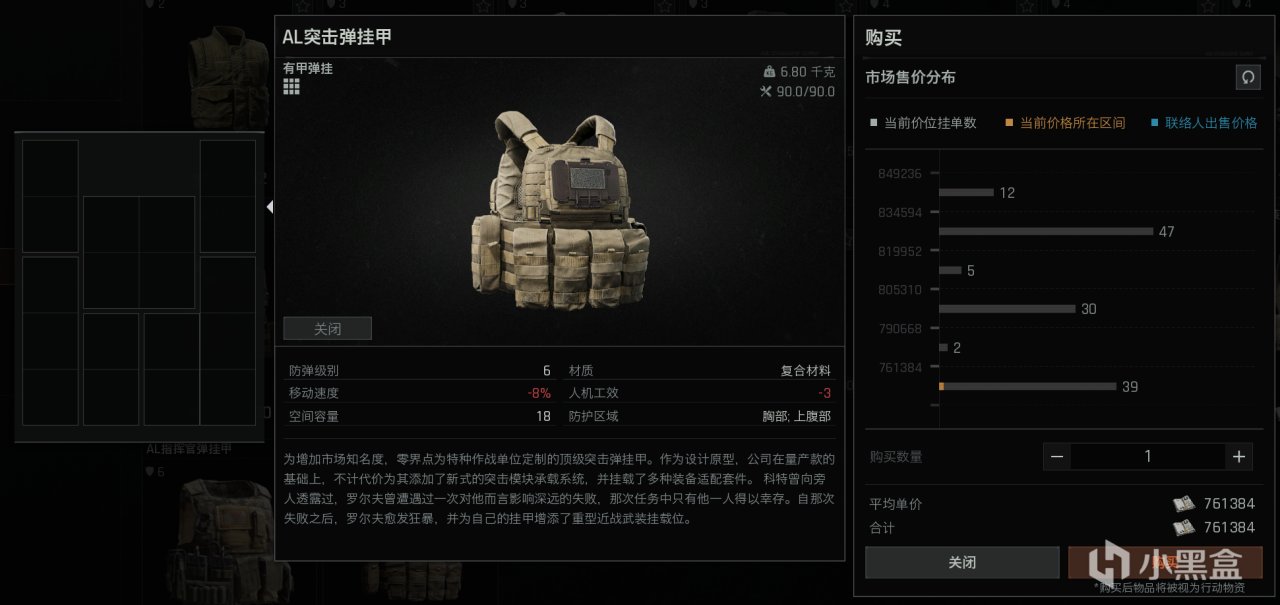This screenshot has width=1280, height=605.
Task: Click the currency icon beside 平均单价
Action: click(x=1184, y=504)
